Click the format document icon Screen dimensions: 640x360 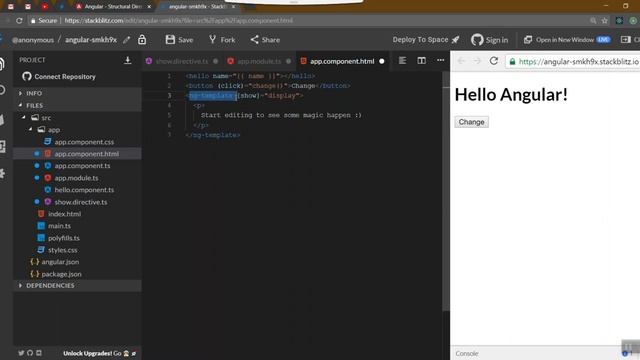(402, 60)
